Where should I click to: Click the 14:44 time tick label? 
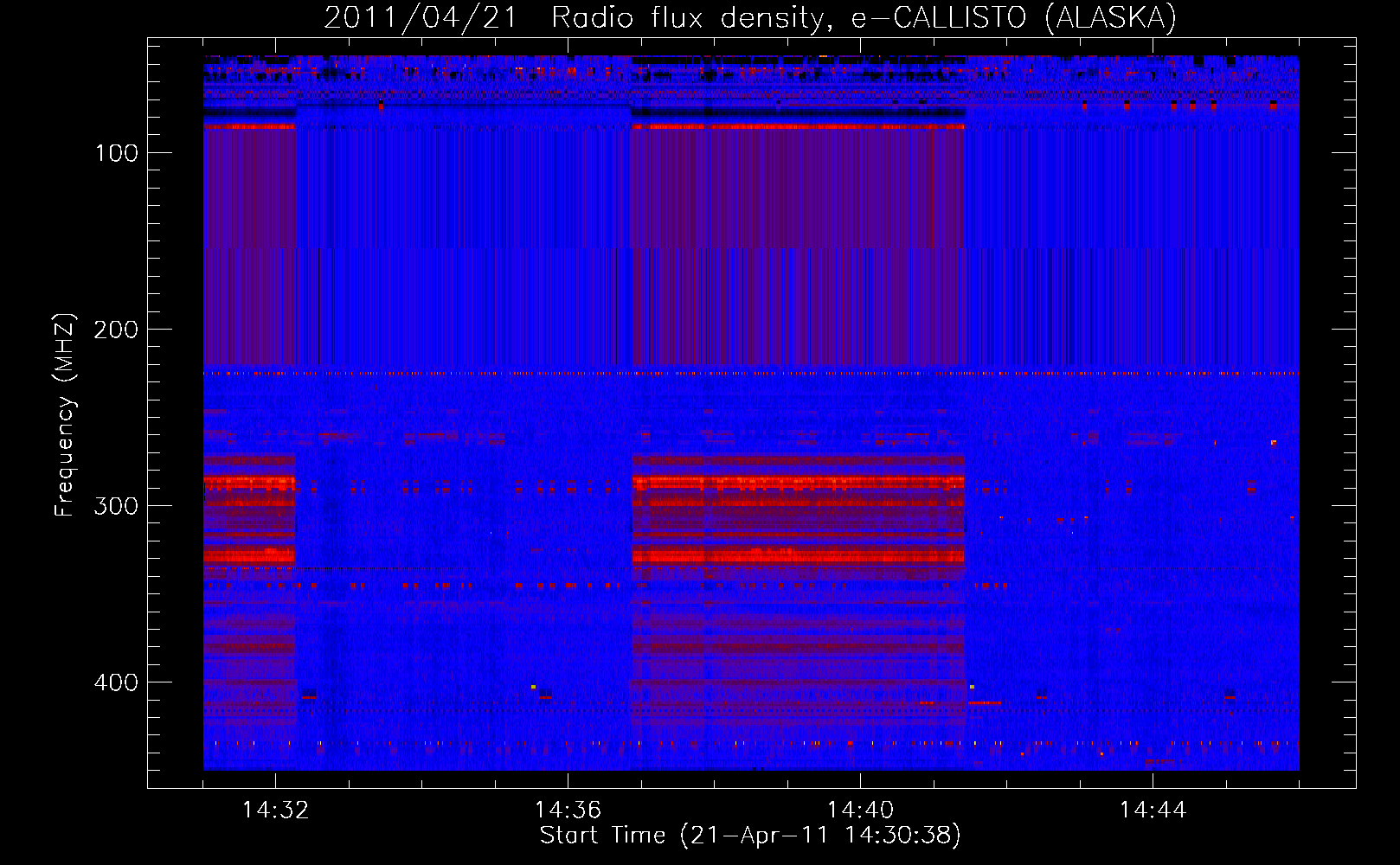coord(1153,811)
